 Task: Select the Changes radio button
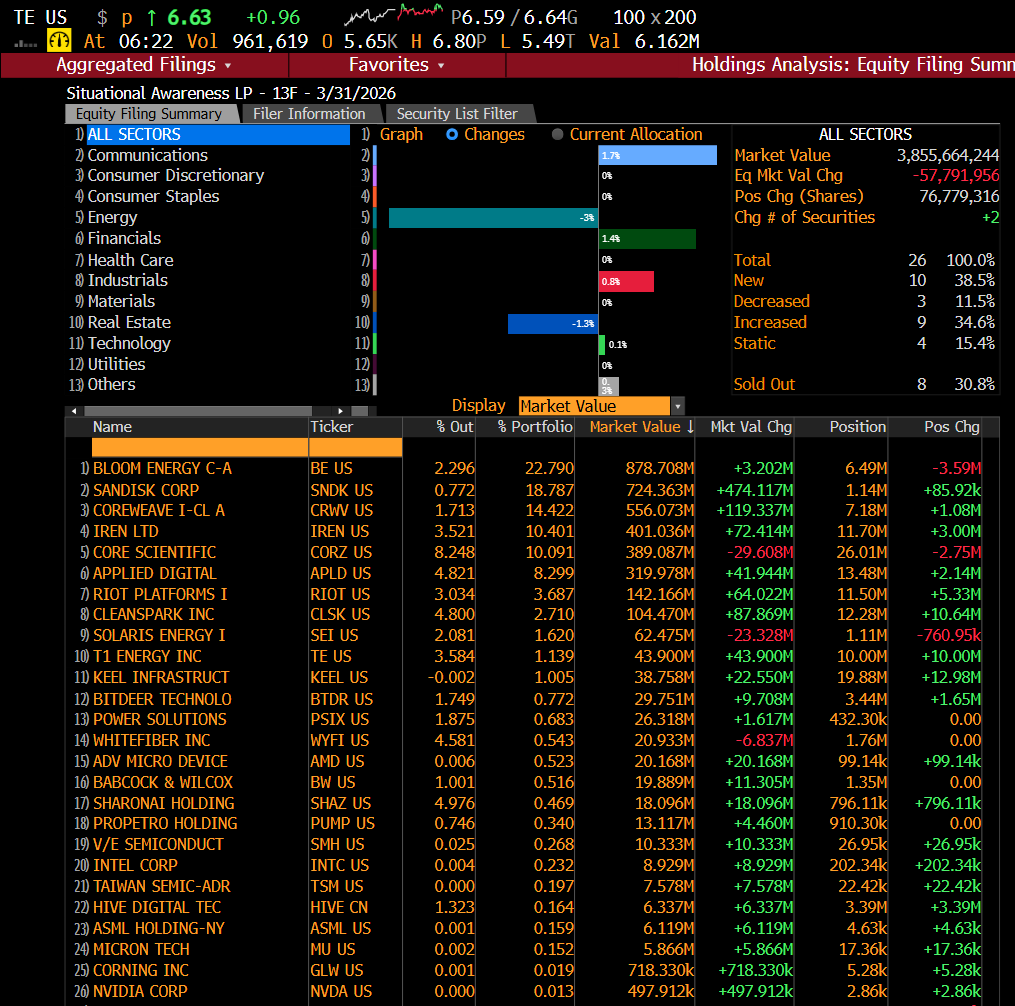[452, 135]
